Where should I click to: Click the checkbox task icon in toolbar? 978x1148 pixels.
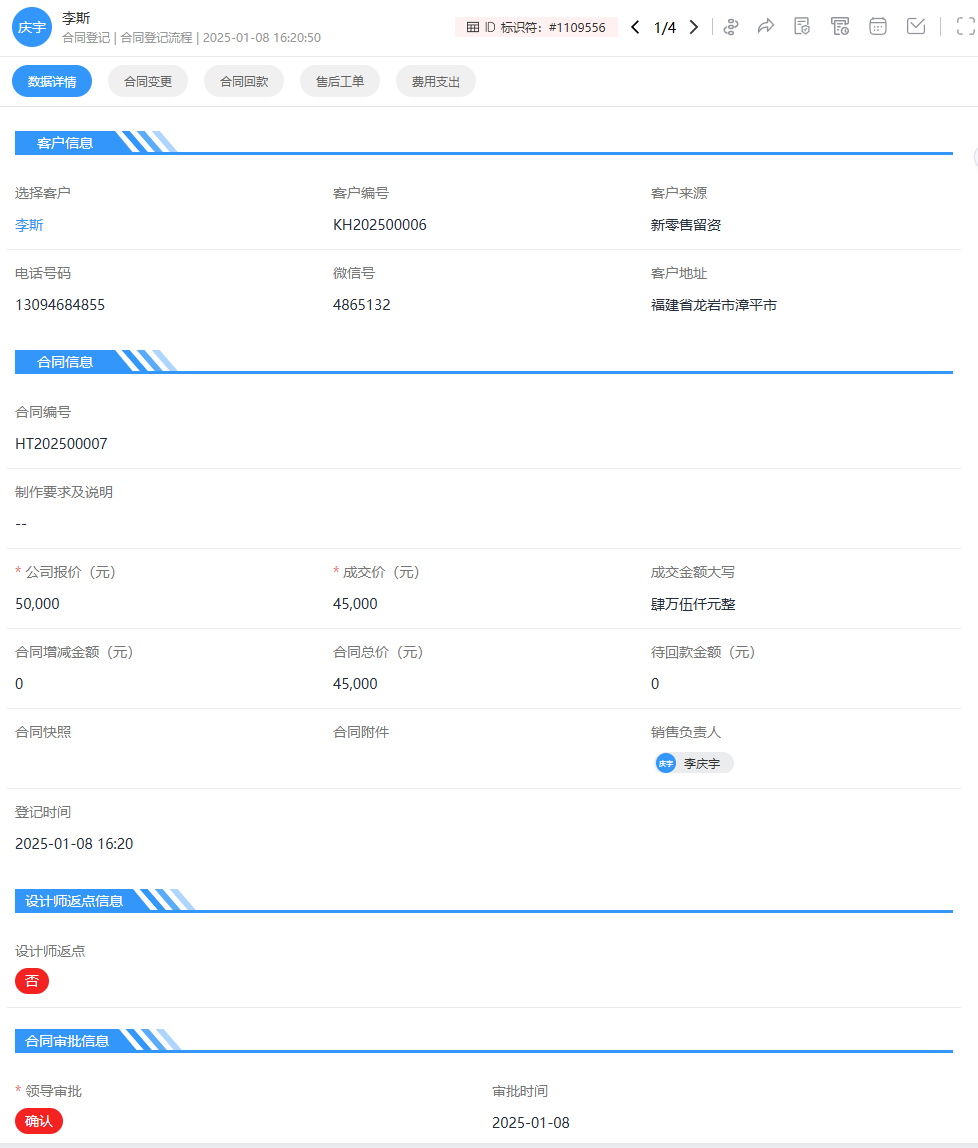pos(916,27)
